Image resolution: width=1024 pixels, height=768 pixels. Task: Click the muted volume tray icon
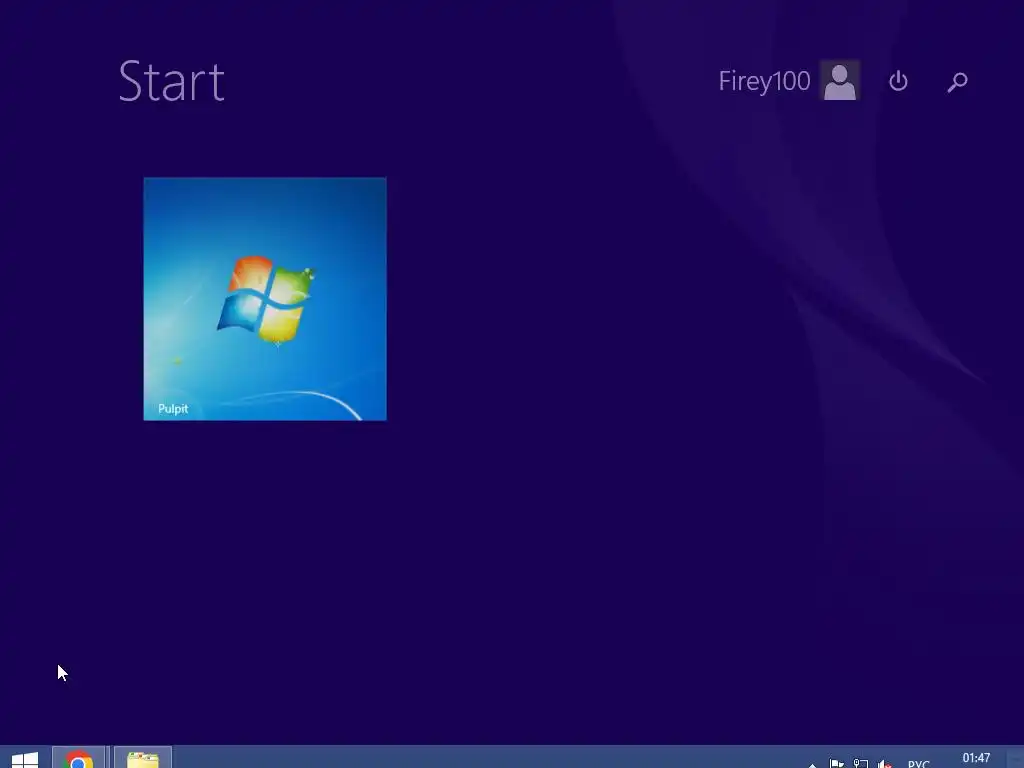point(885,763)
